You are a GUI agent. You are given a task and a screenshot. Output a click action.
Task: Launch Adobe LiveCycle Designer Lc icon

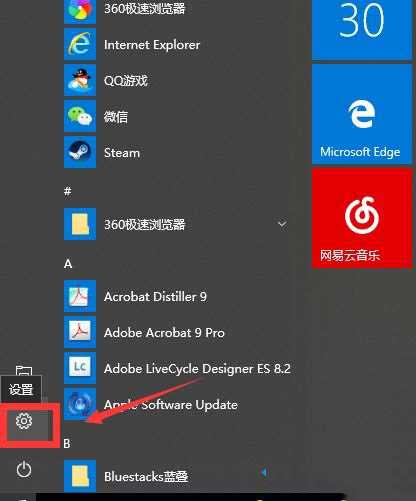pos(80,368)
